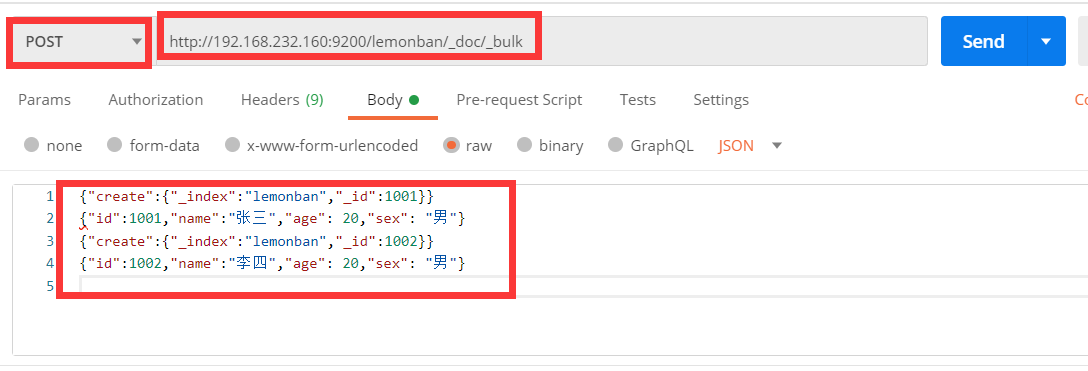Click the request URL field
Image resolution: width=1088 pixels, height=371 pixels.
(x=543, y=42)
